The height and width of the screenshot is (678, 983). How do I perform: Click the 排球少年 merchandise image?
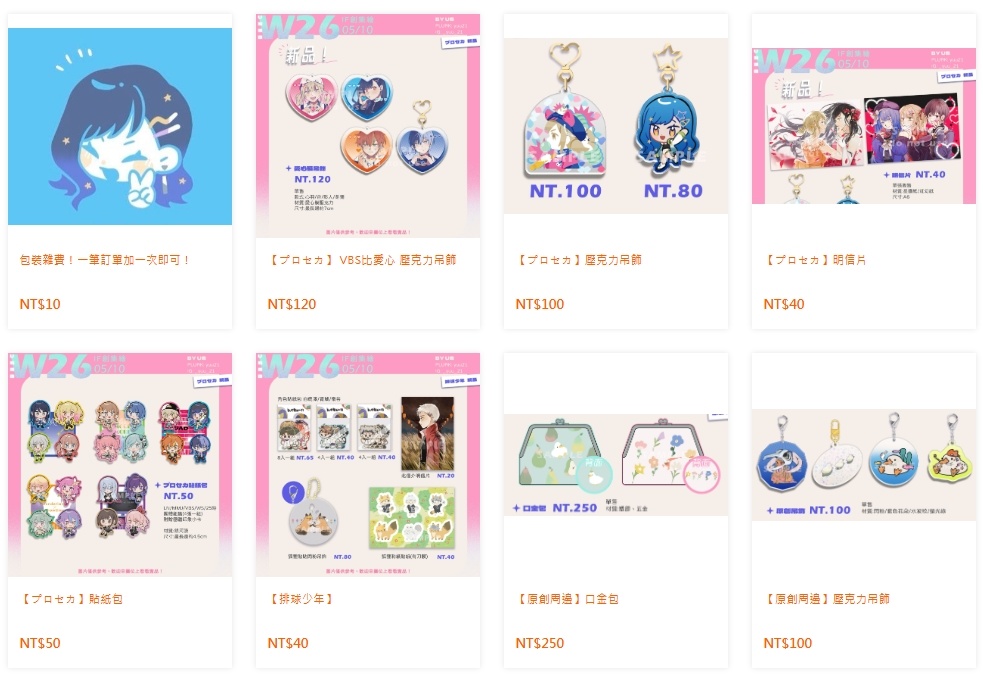[368, 465]
